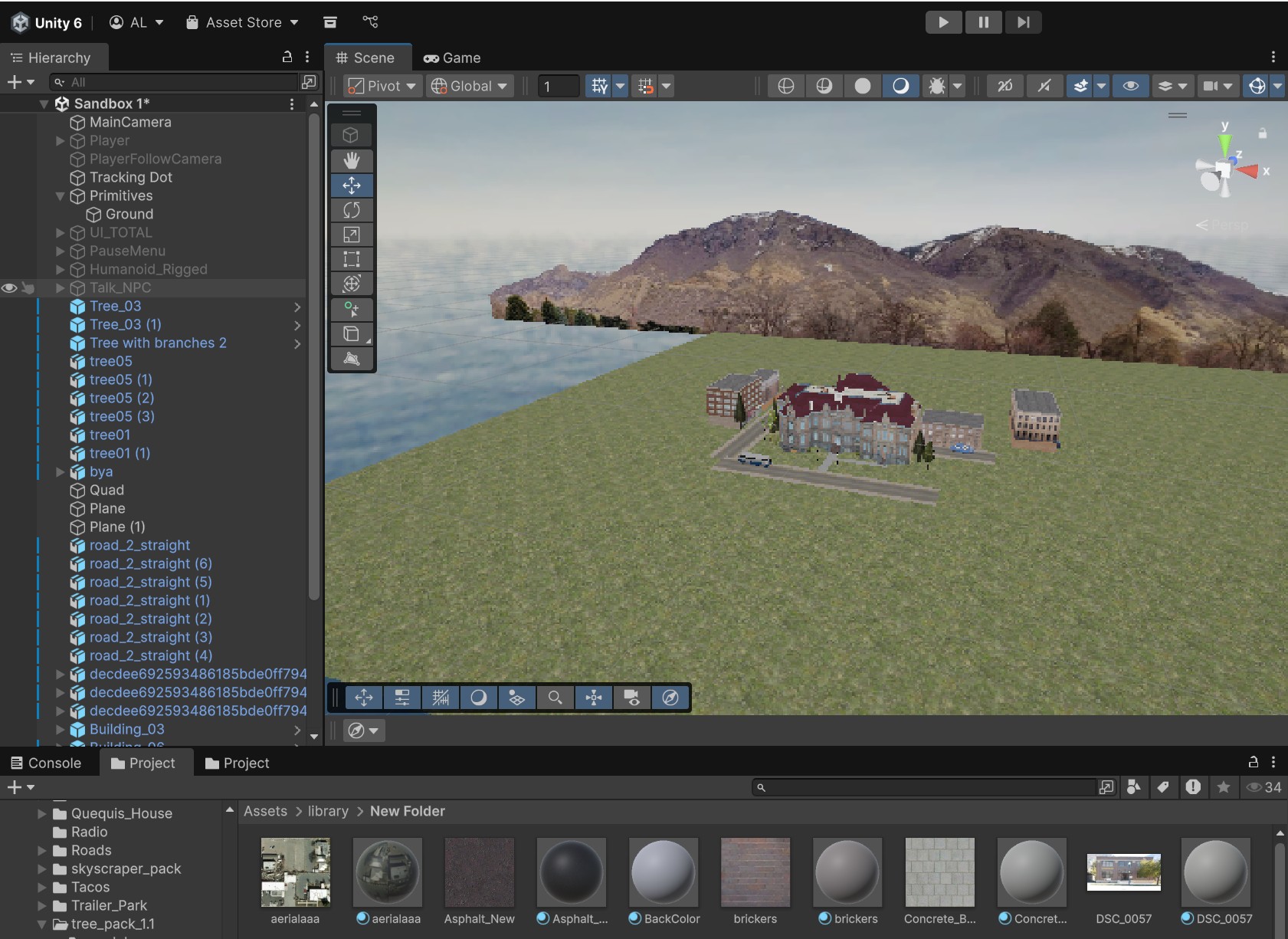Screen dimensions: 1288x939
Task: Open the Gizmos dropdown arrow
Action: 1277,86
